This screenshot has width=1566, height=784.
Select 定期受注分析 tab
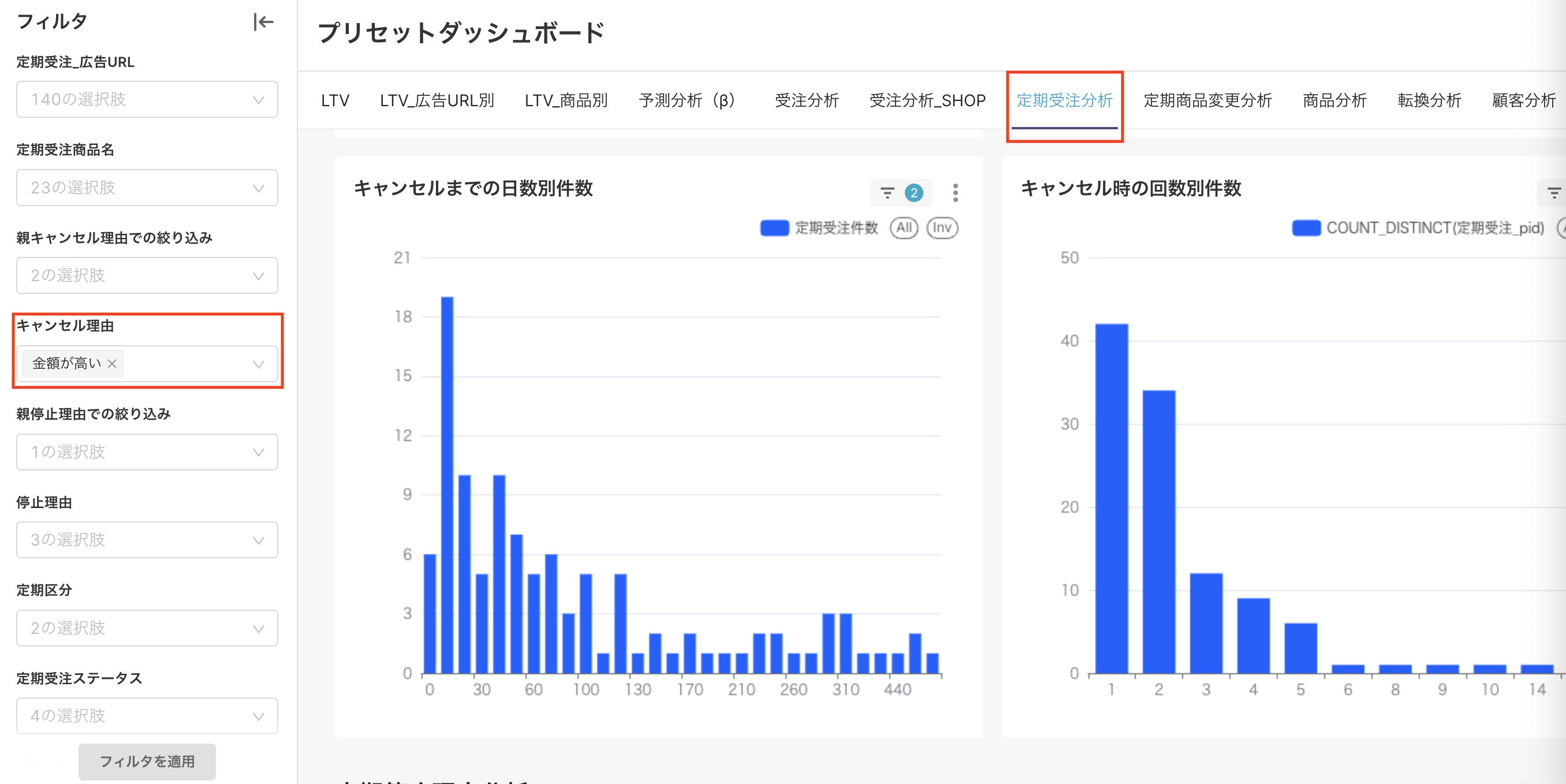[1064, 100]
